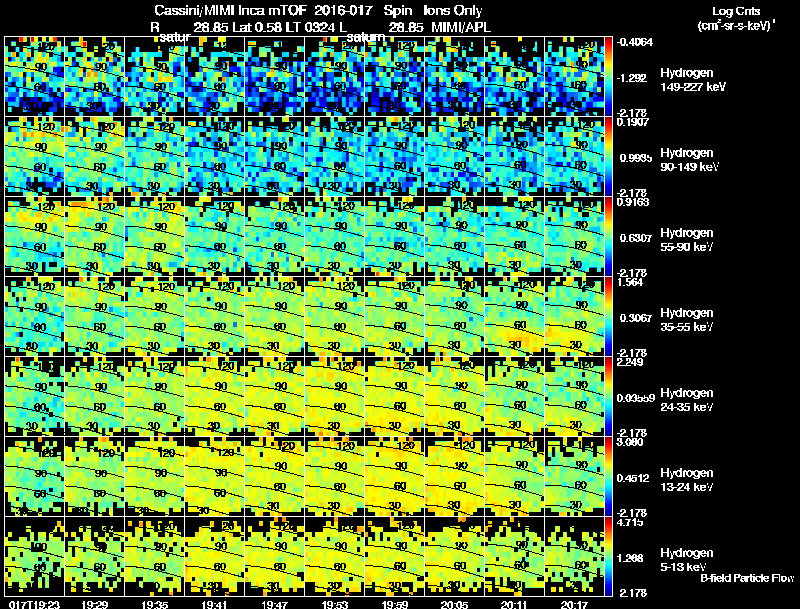Click the '20:17' time label
This screenshot has height=609, width=800.
pyautogui.click(x=574, y=604)
